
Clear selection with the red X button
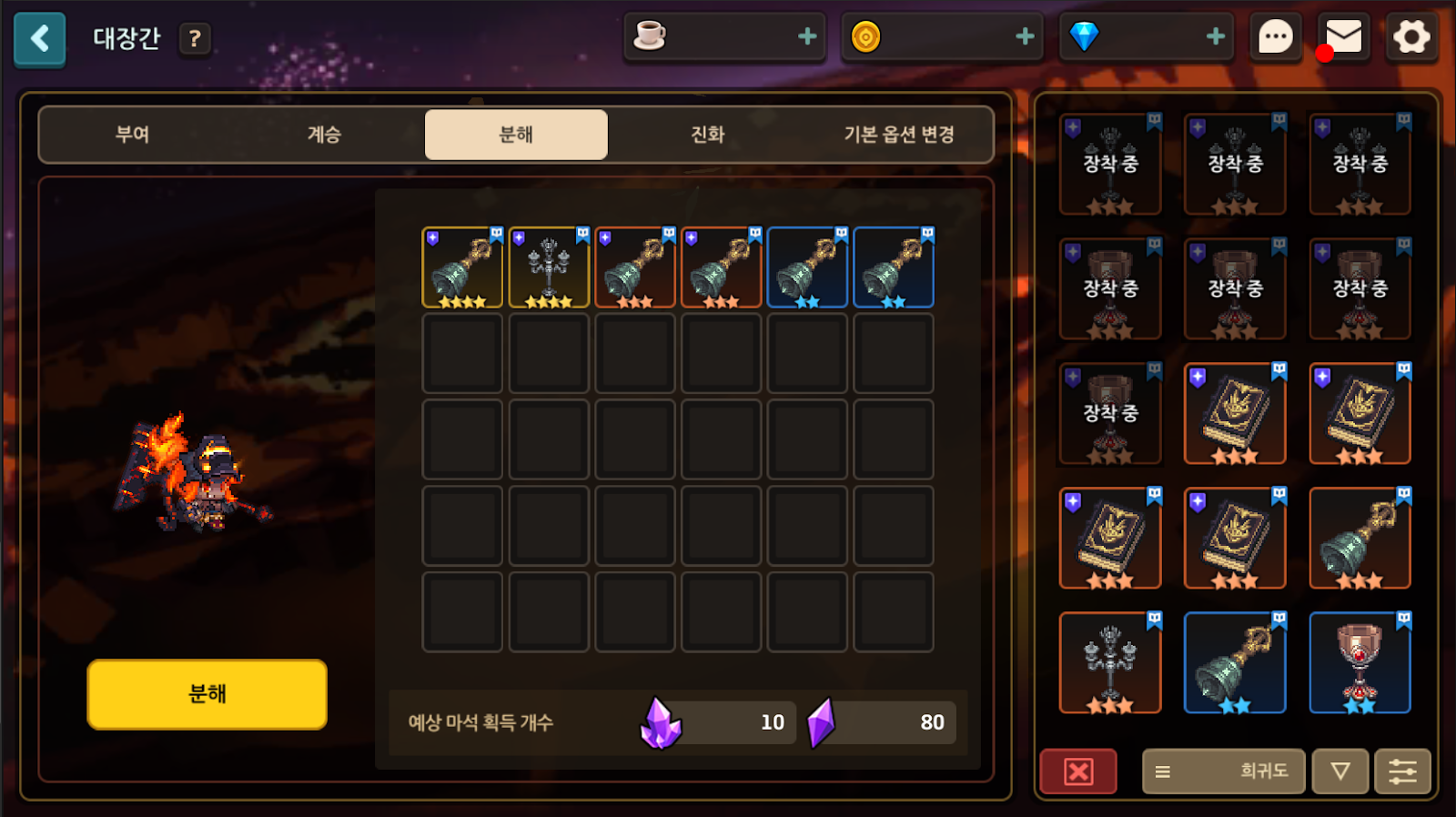pos(1078,772)
